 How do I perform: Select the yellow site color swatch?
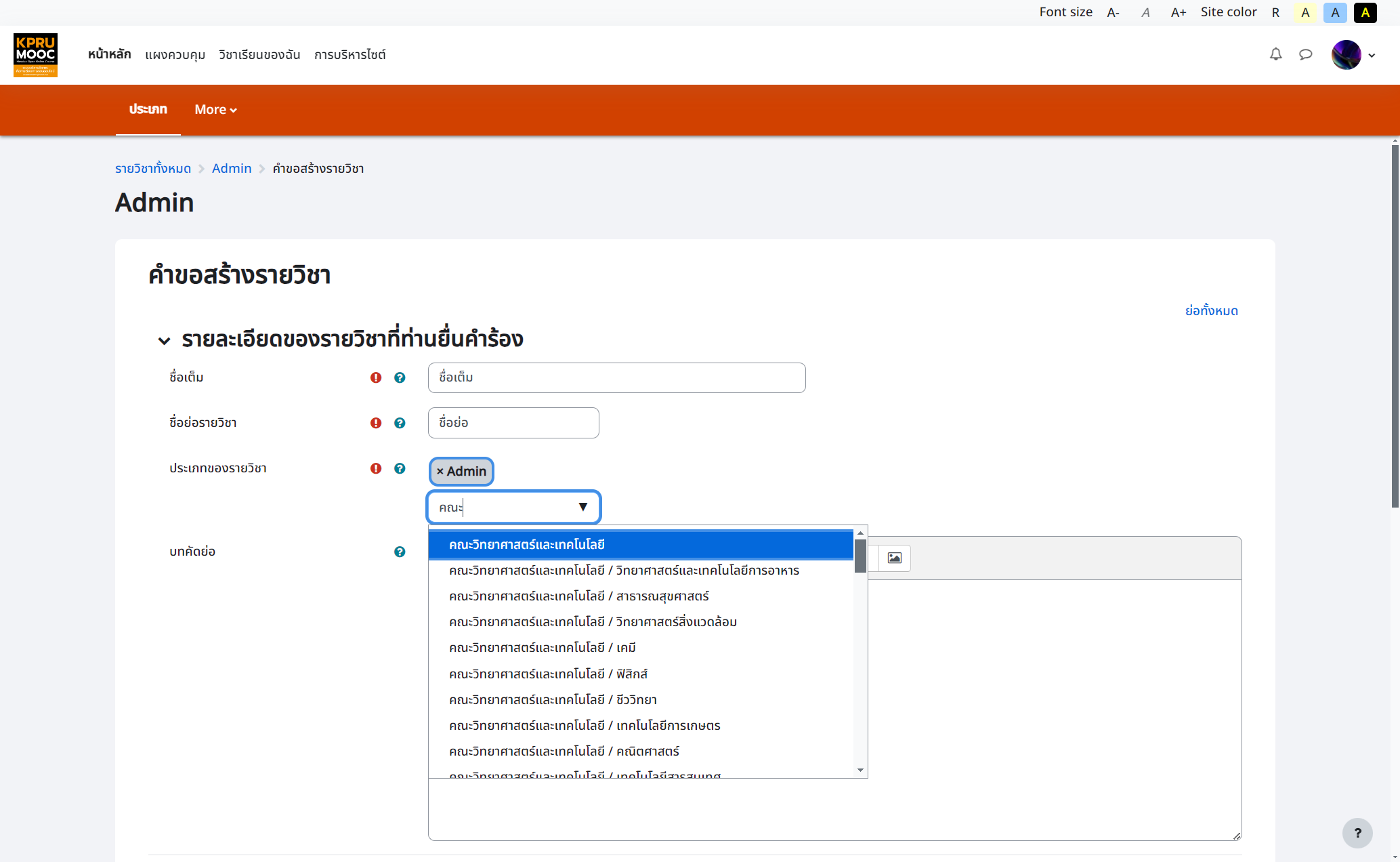point(1305,12)
